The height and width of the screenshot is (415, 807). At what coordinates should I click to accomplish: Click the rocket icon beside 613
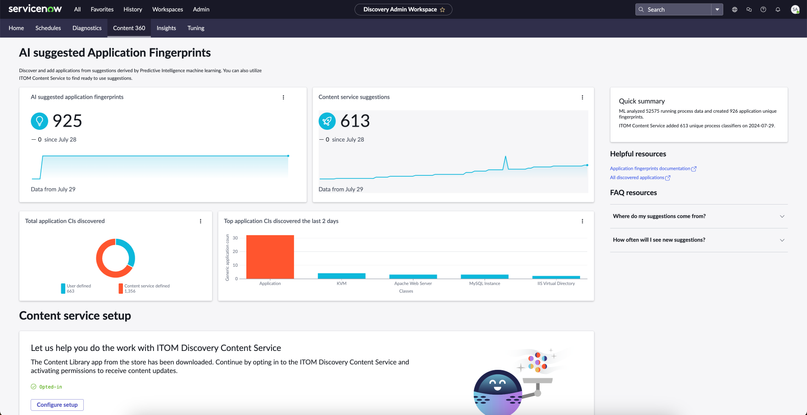327,121
